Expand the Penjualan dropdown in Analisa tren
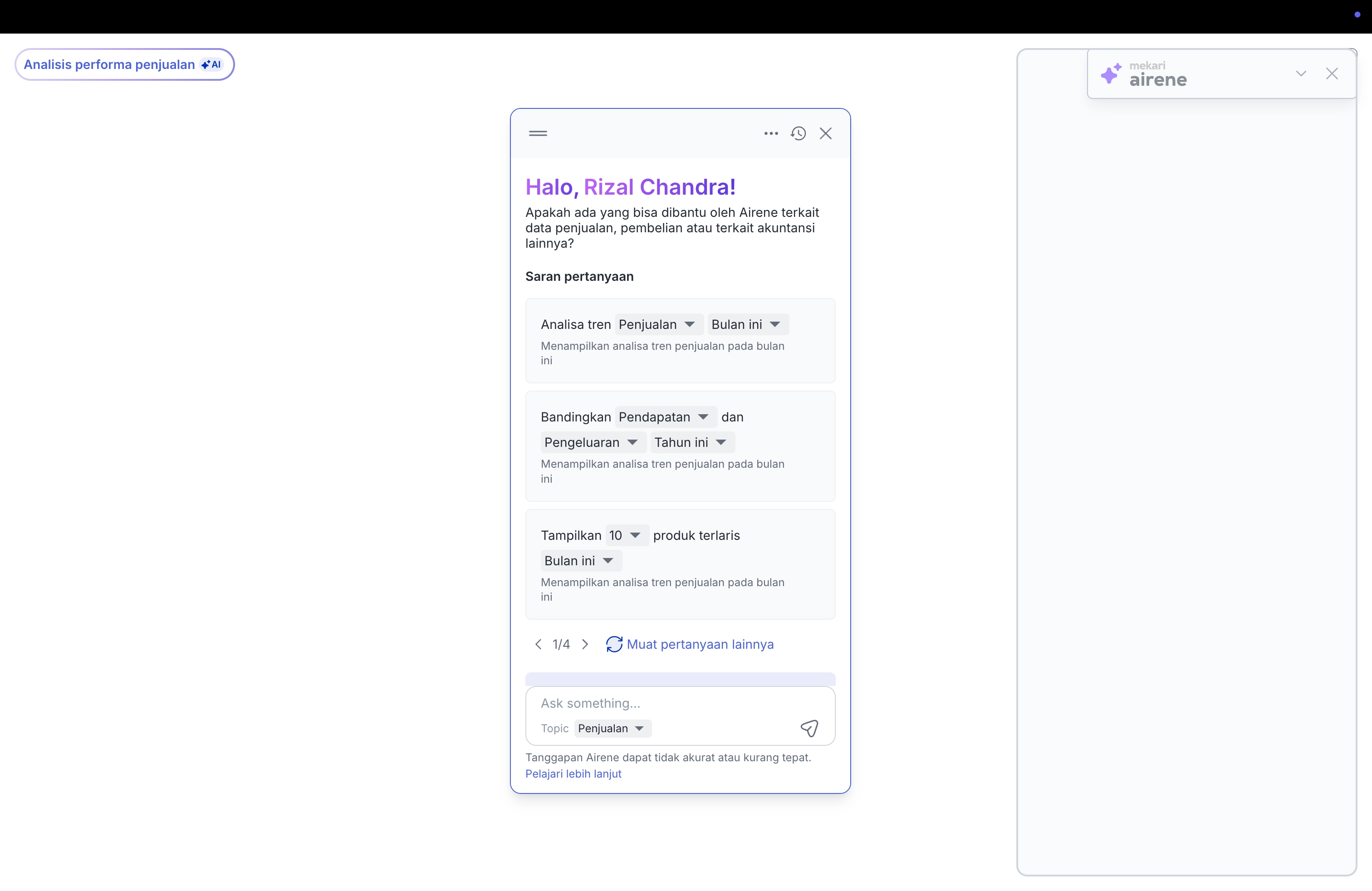This screenshot has width=1372, height=891. pos(659,324)
